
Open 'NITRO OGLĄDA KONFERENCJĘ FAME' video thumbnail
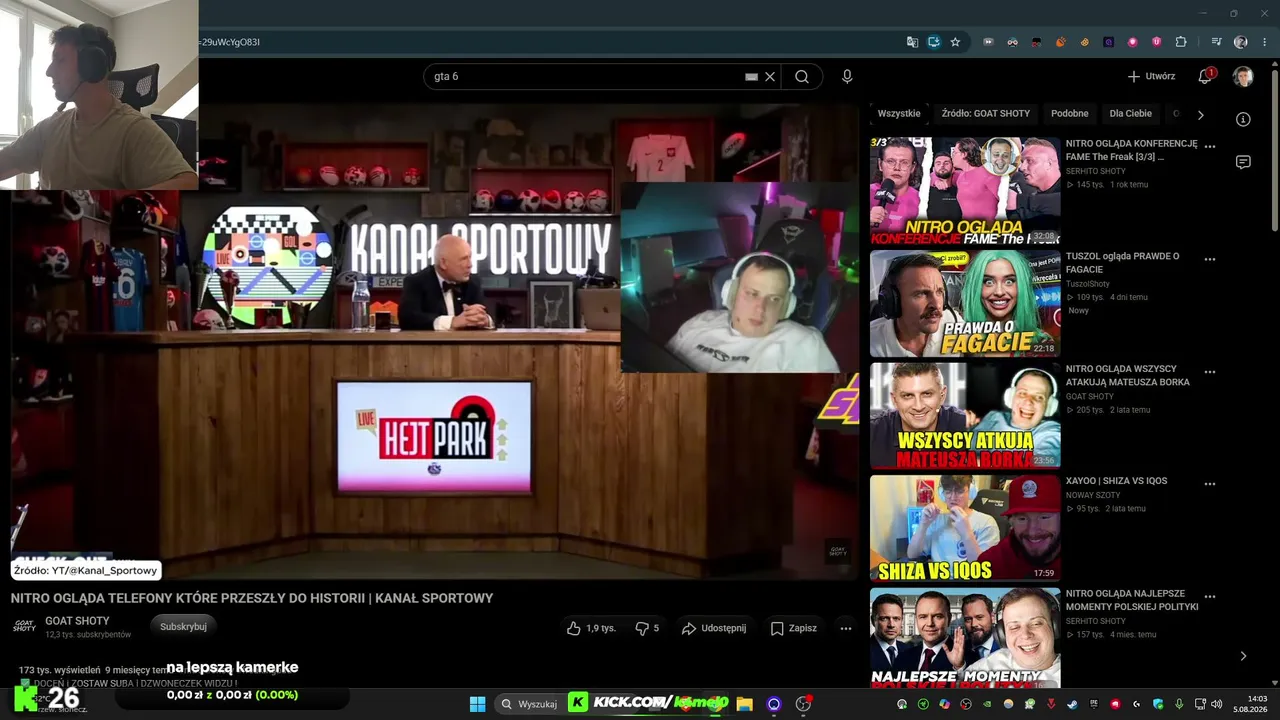pos(965,191)
